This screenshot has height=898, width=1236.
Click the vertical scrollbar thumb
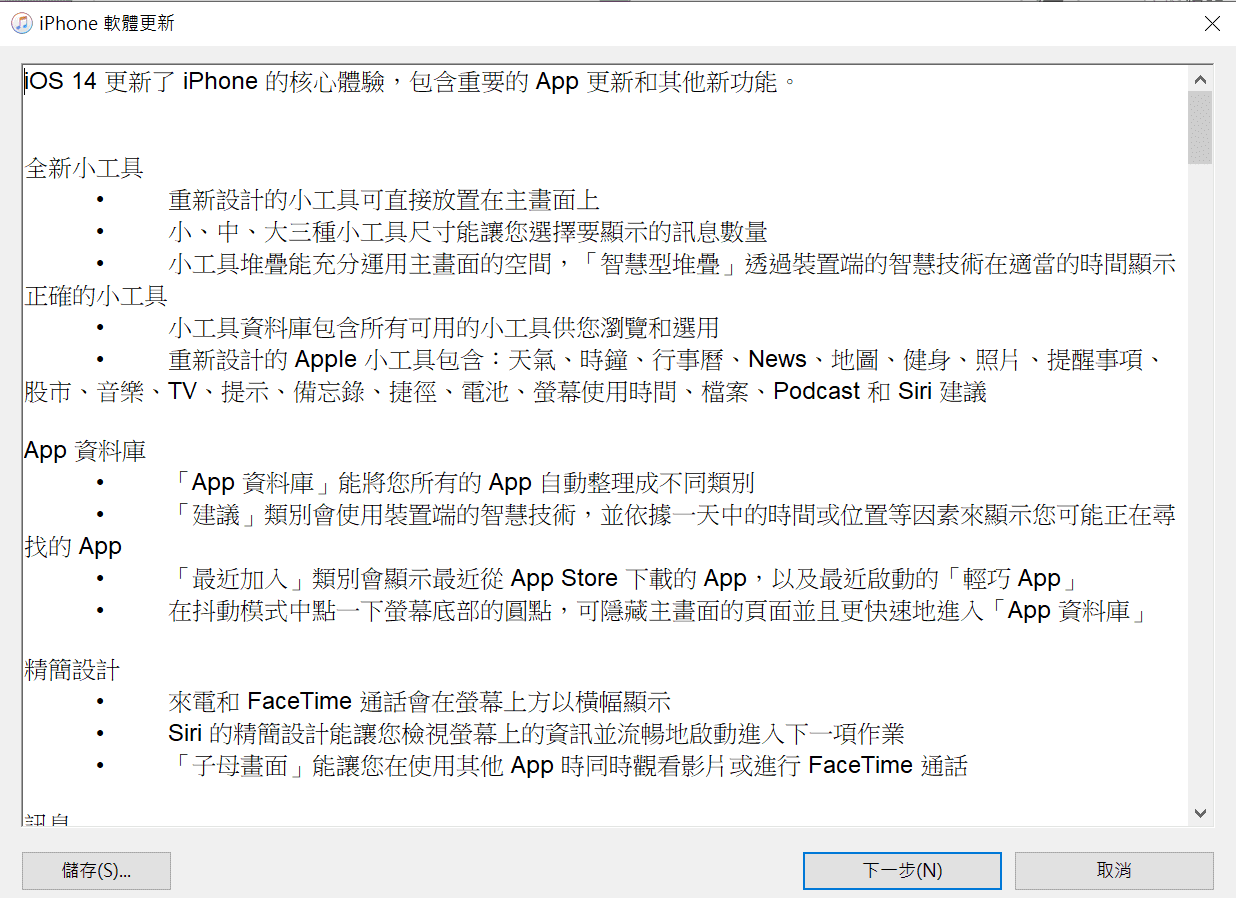pyautogui.click(x=1200, y=127)
